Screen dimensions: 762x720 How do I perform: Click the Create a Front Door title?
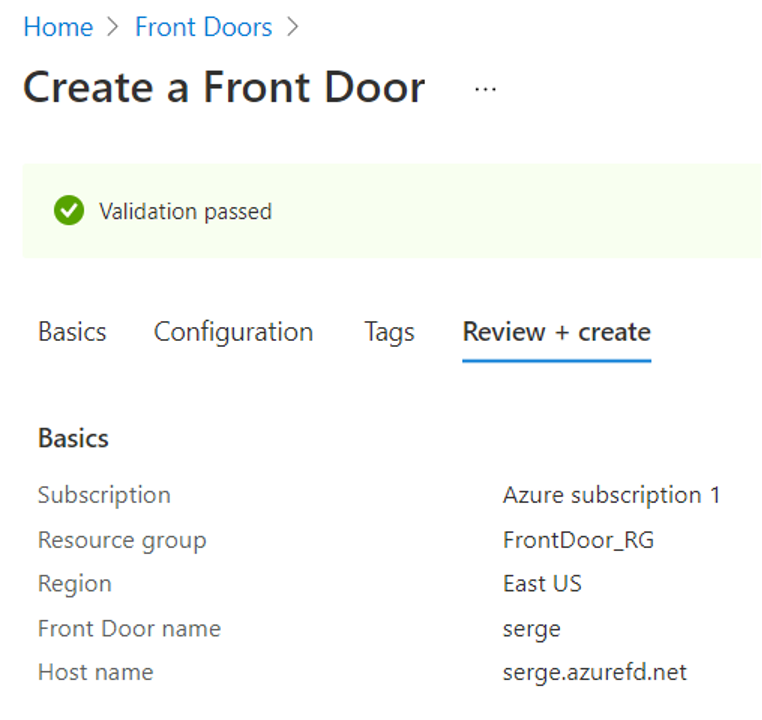tap(224, 87)
